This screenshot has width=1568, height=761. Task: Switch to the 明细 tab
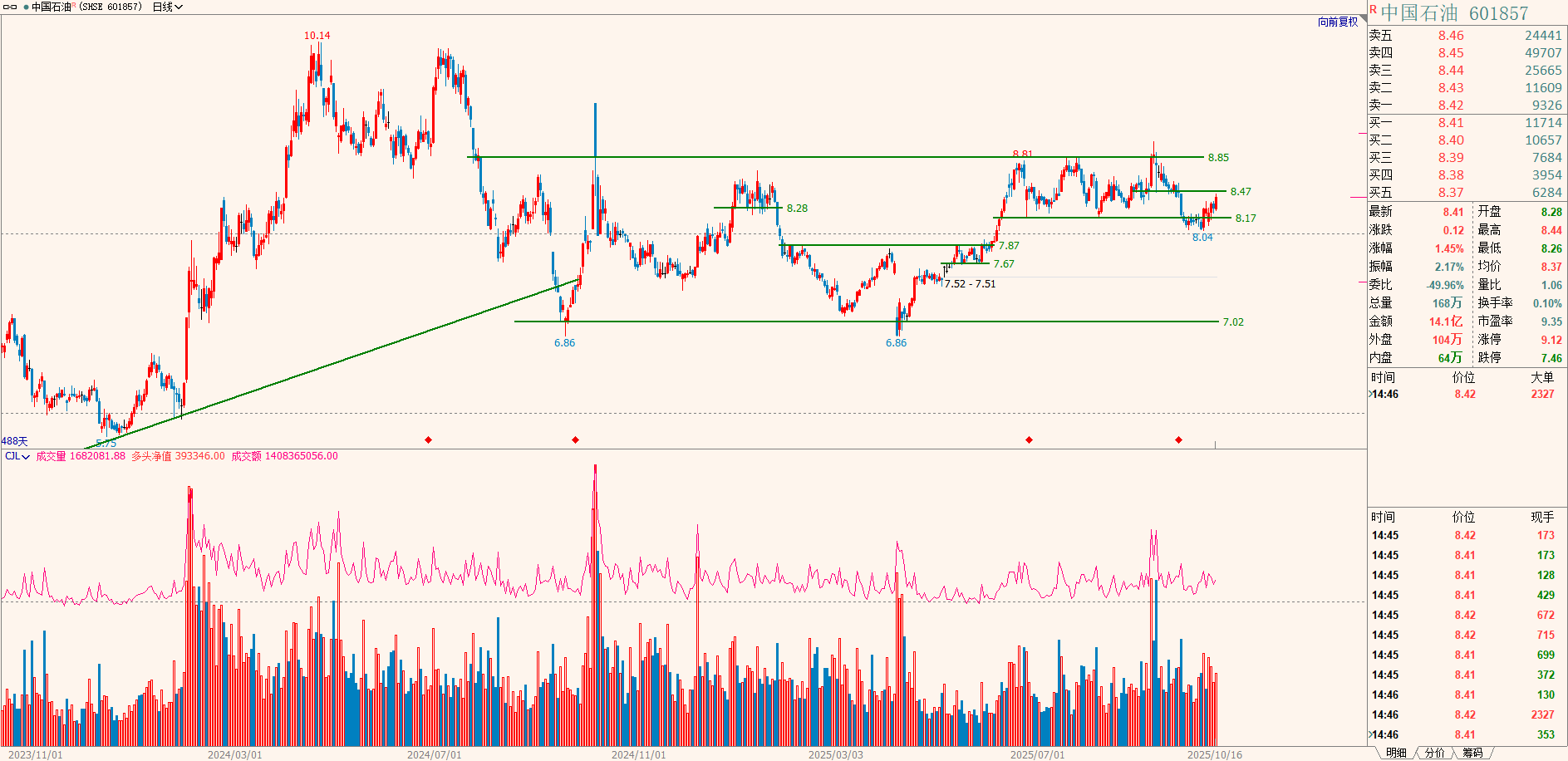click(x=1396, y=753)
